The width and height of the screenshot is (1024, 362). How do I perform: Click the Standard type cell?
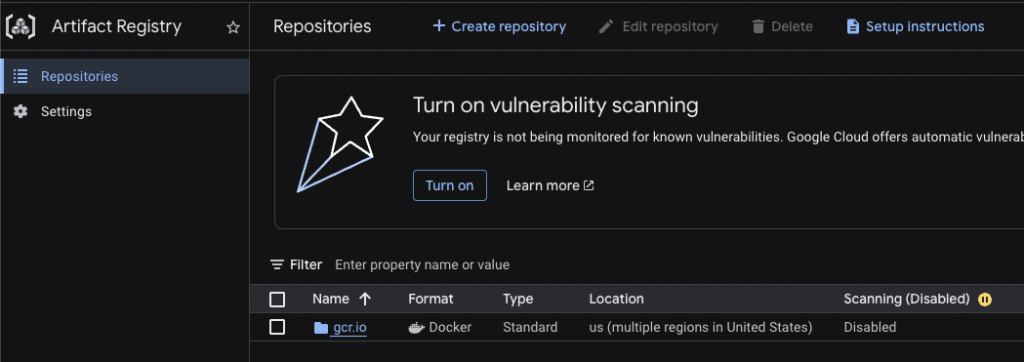530,327
